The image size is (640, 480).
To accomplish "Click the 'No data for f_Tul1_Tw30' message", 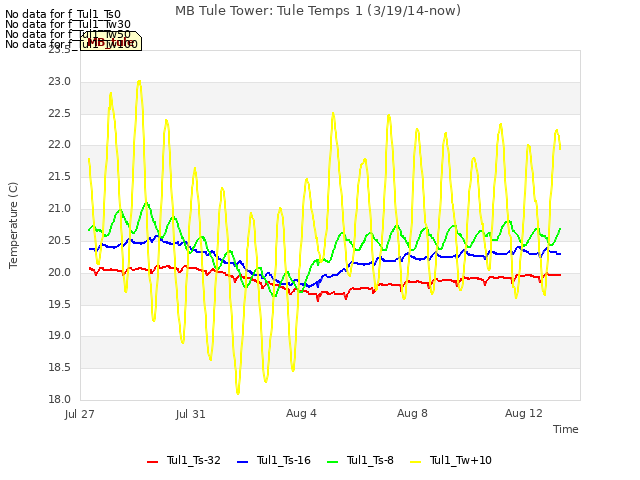I will pyautogui.click(x=68, y=24).
